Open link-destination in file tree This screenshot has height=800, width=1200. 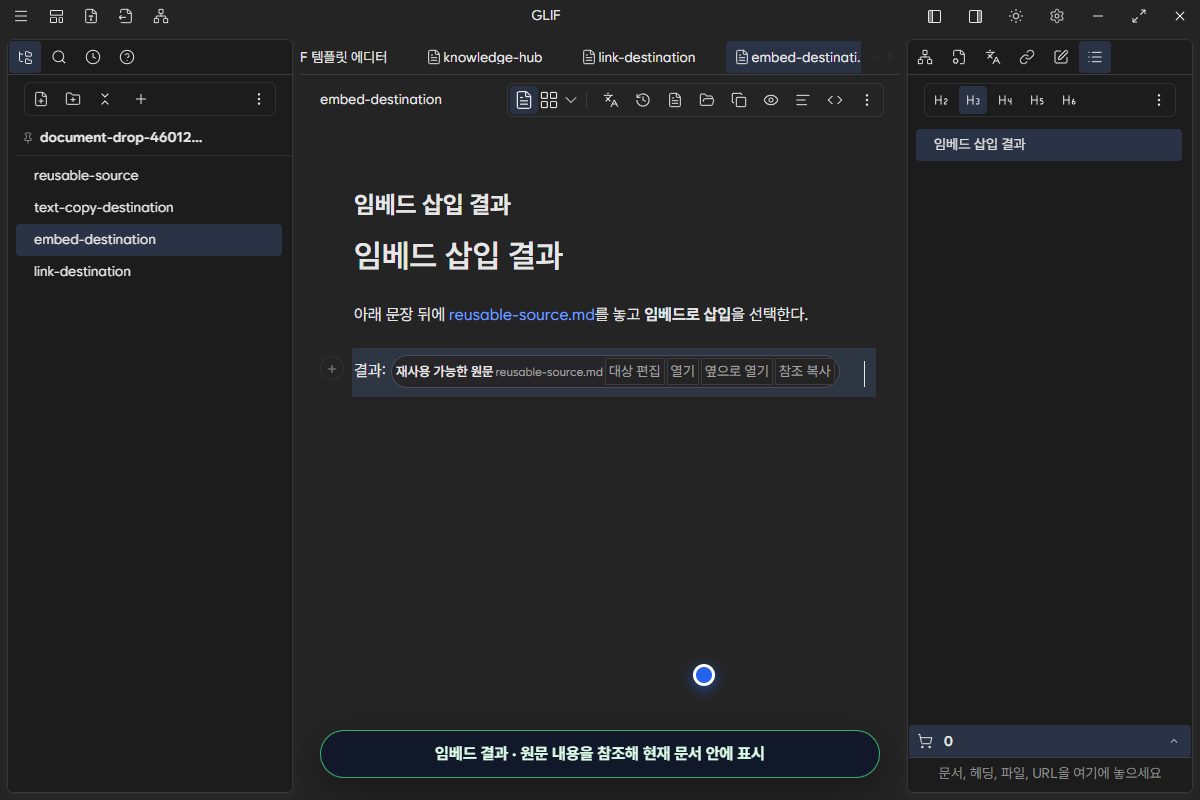149,271
